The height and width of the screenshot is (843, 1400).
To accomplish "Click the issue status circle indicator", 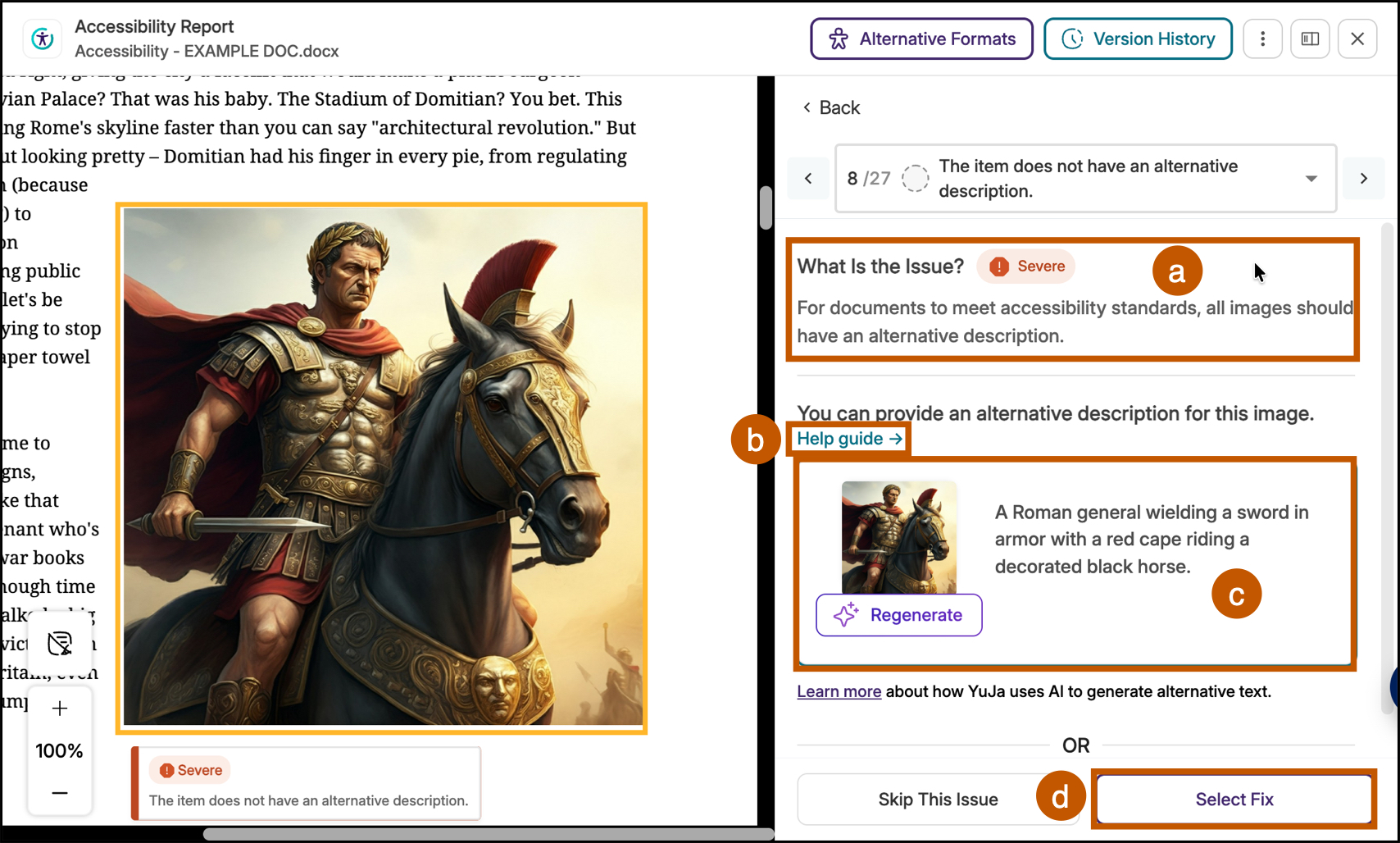I will (915, 178).
